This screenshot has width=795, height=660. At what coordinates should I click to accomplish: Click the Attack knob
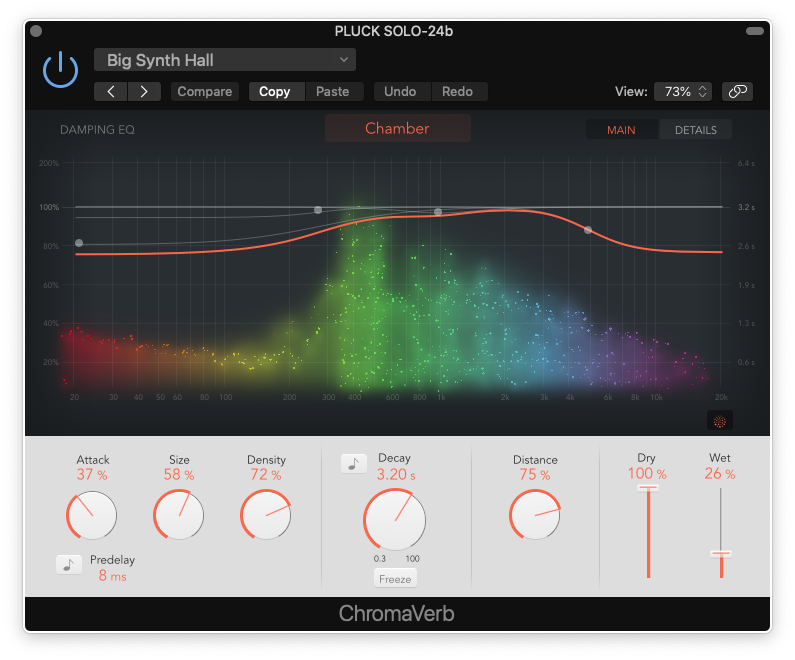point(92,515)
